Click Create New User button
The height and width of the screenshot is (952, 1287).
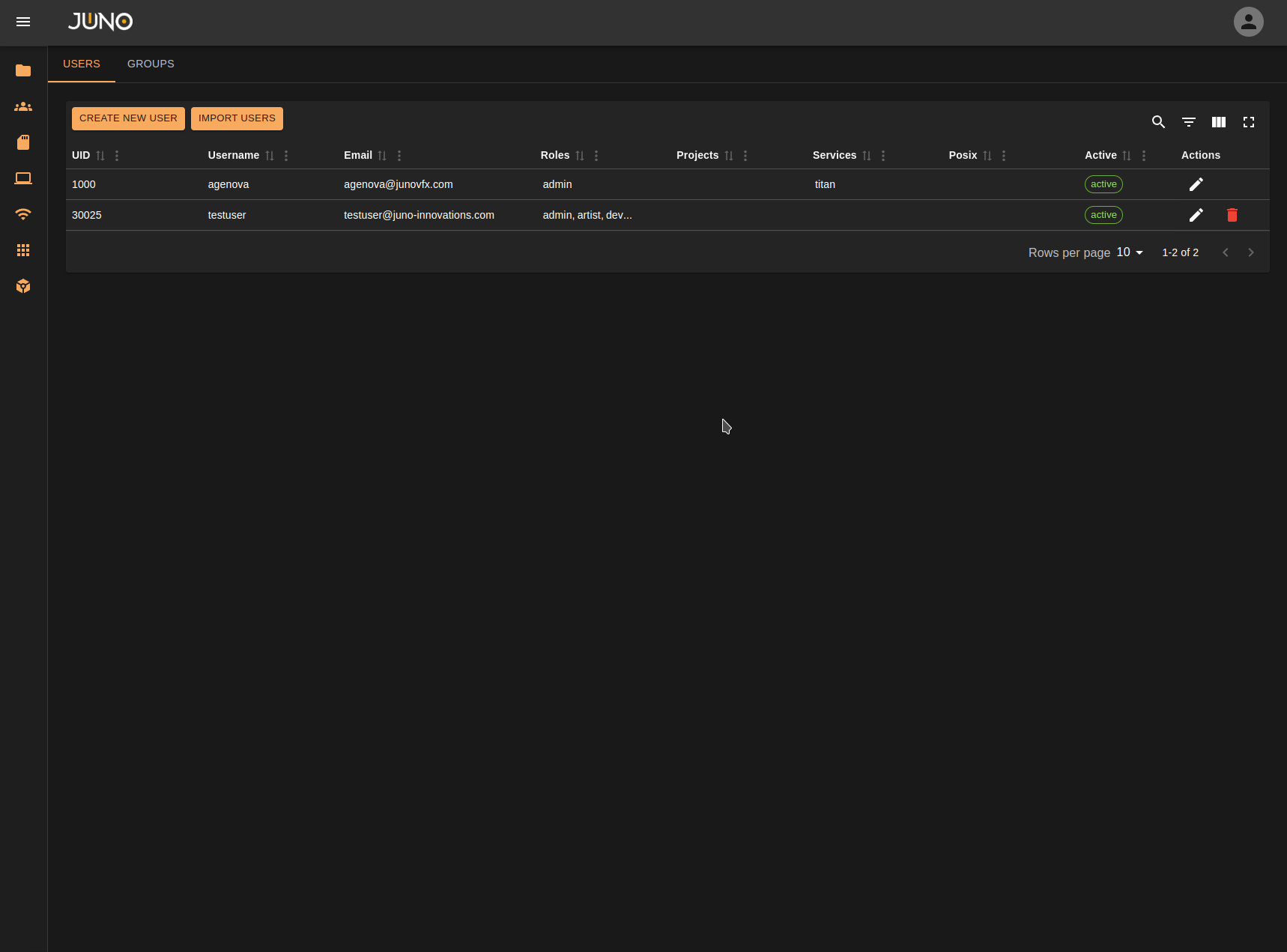coord(128,118)
